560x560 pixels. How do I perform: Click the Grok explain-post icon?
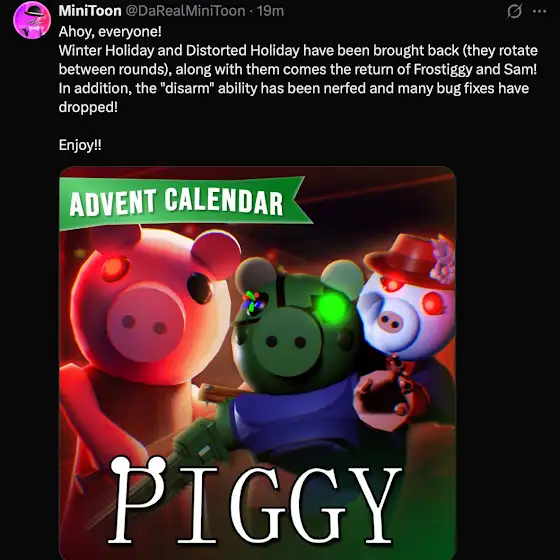pos(514,11)
